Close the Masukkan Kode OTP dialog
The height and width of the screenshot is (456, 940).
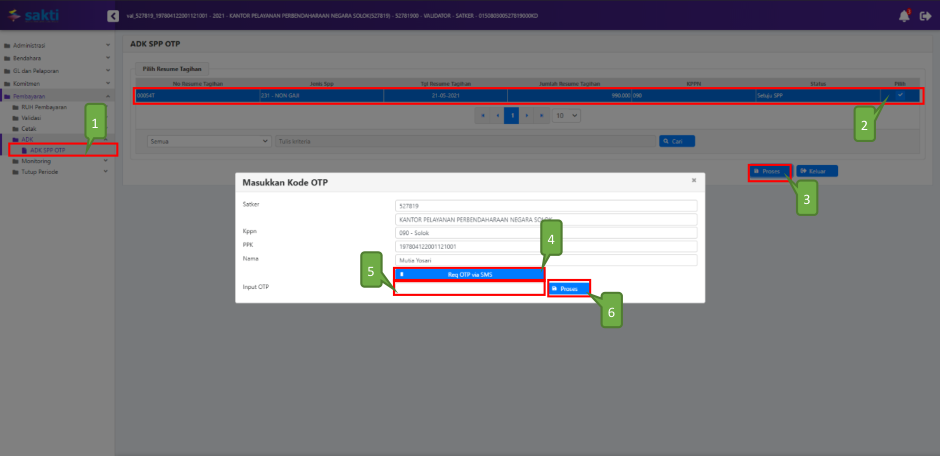tap(694, 180)
